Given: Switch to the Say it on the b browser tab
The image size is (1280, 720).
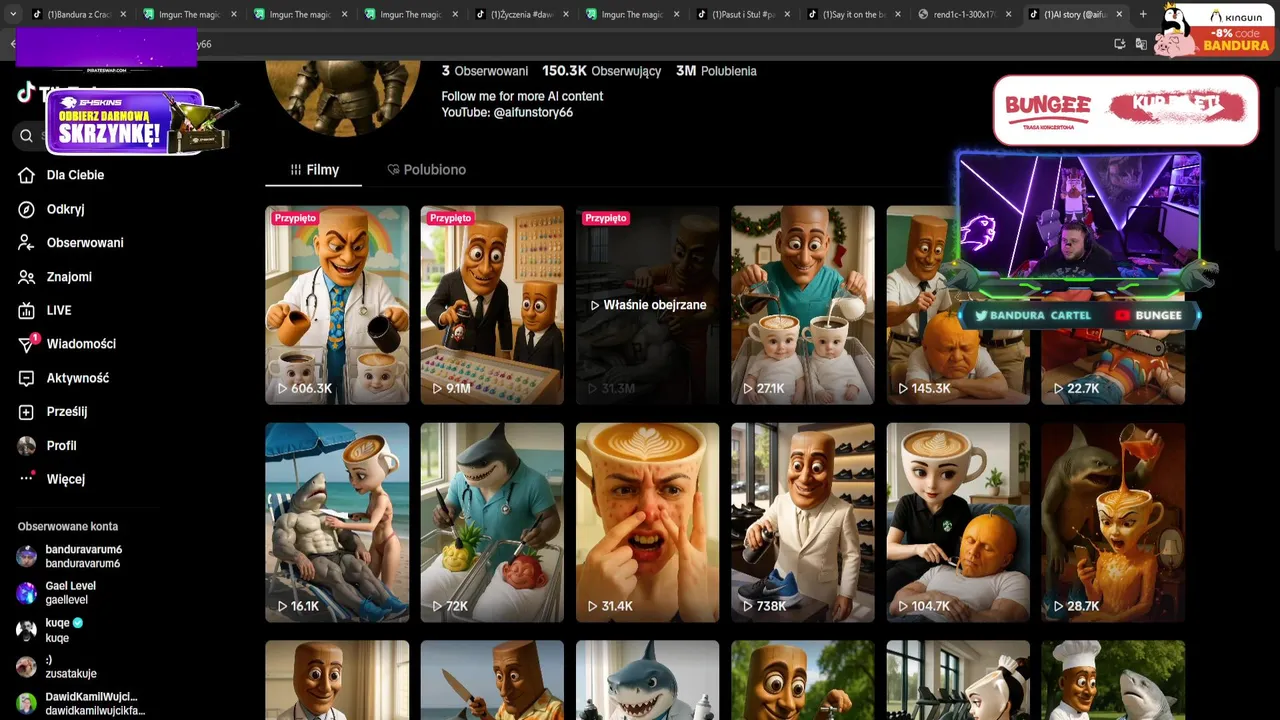Looking at the screenshot, I should point(853,14).
